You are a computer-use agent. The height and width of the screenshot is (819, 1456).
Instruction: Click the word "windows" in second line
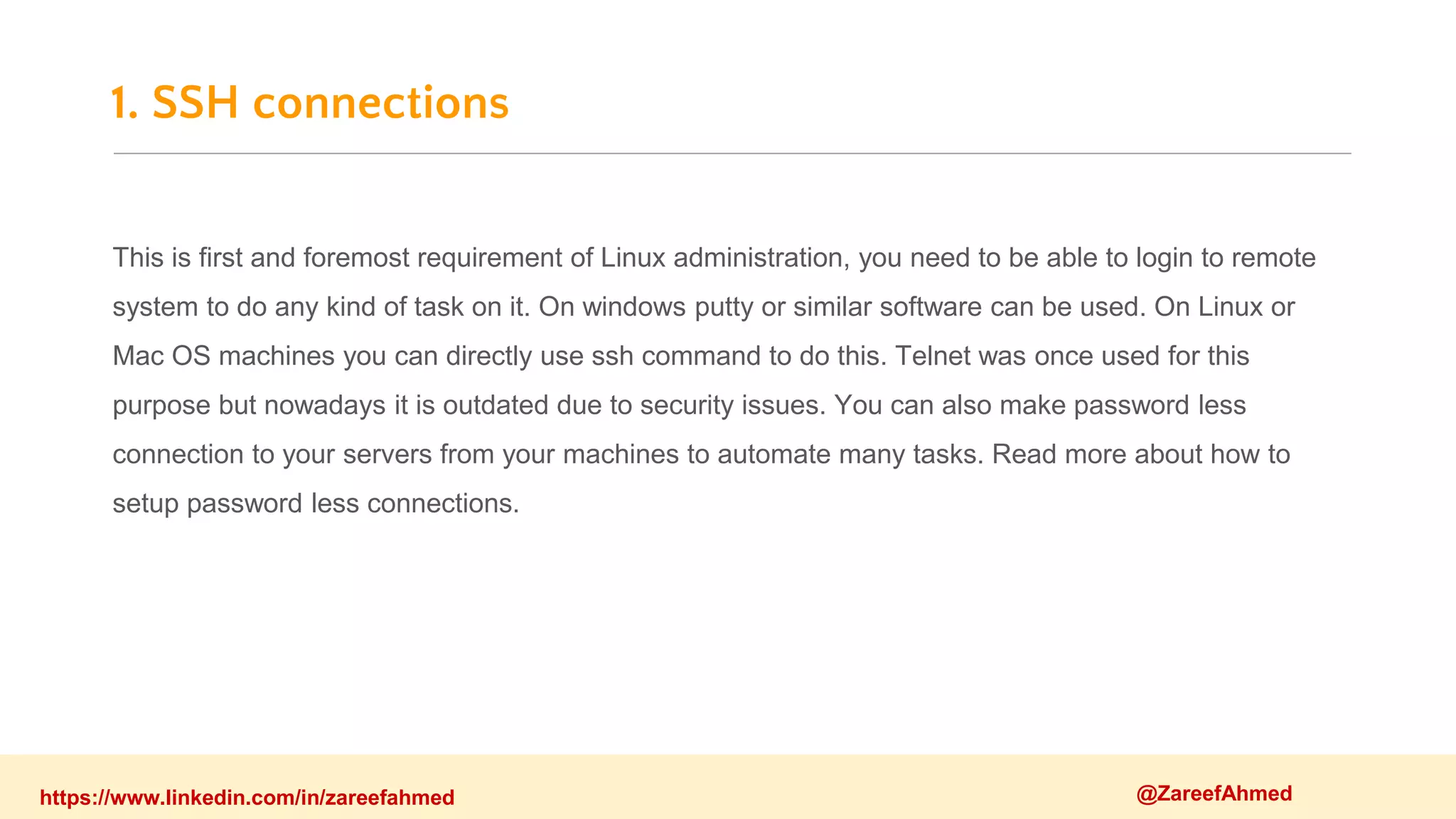[x=634, y=307]
